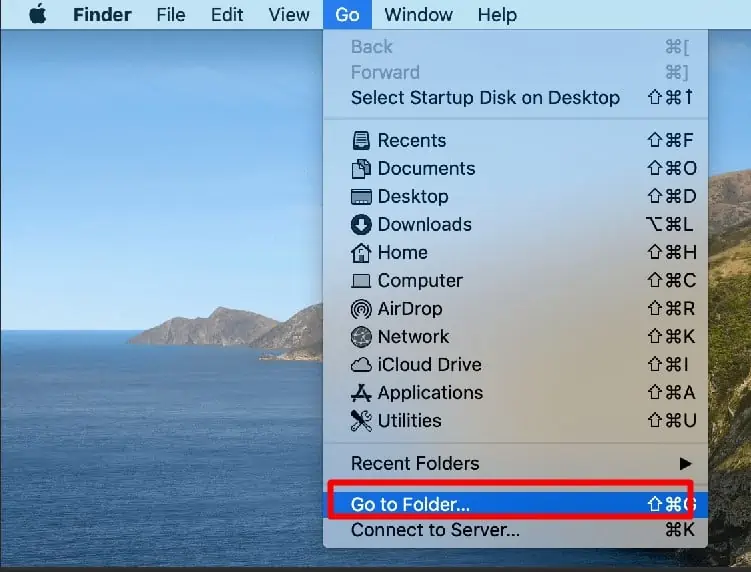This screenshot has width=751, height=572.
Task: Open the AirDrop label entry
Action: coord(410,309)
